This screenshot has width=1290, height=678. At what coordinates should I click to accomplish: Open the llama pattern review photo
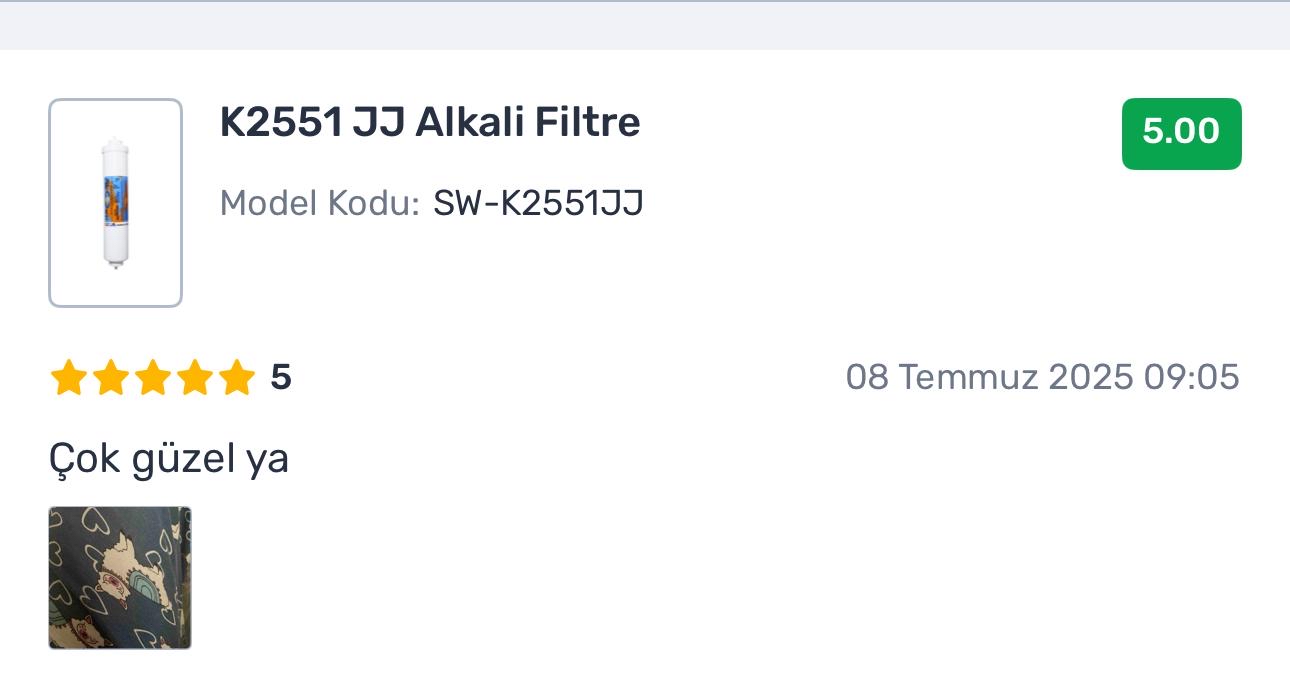pyautogui.click(x=120, y=578)
